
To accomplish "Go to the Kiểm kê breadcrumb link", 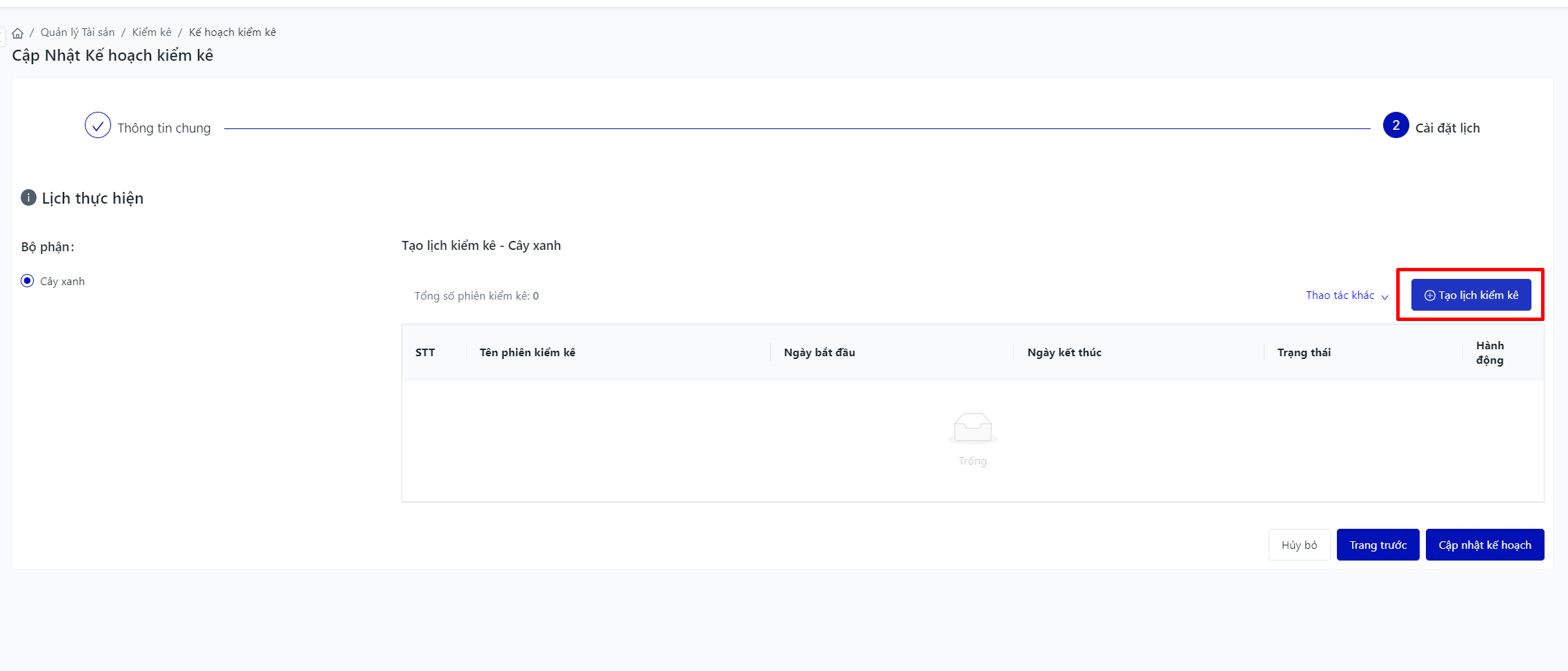I will pos(152,32).
